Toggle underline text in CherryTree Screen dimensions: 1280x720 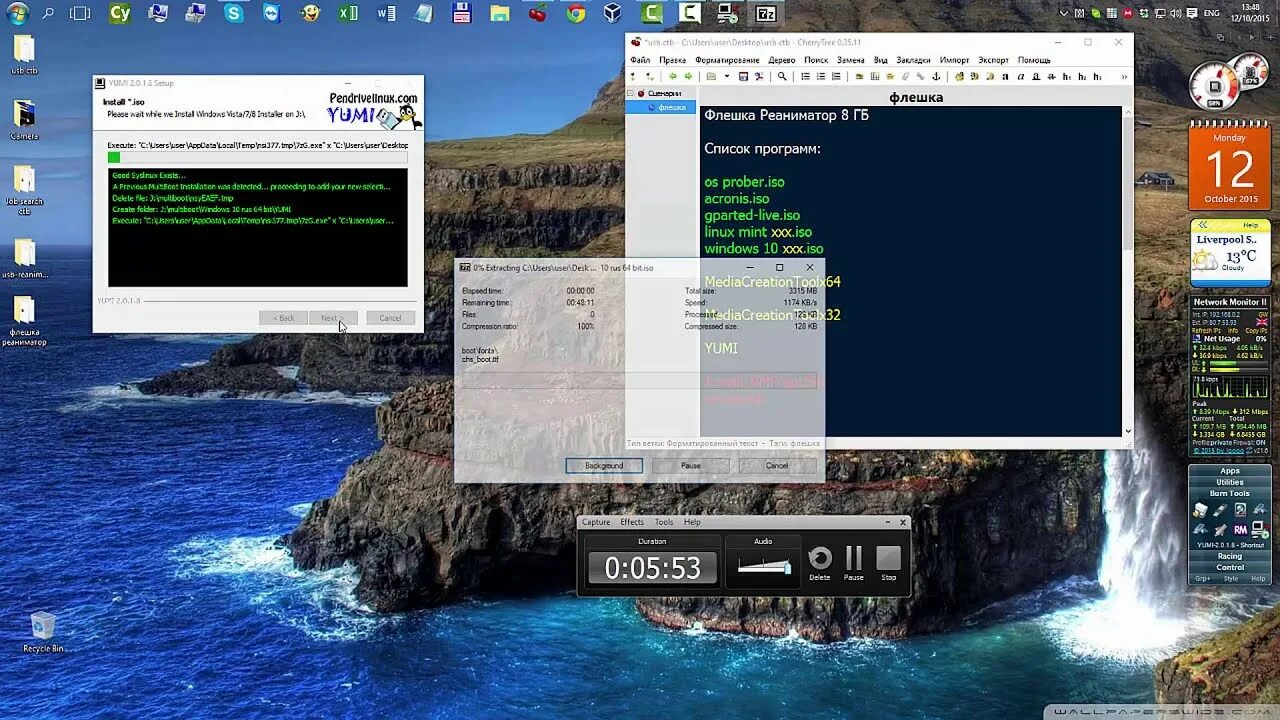coord(1036,76)
